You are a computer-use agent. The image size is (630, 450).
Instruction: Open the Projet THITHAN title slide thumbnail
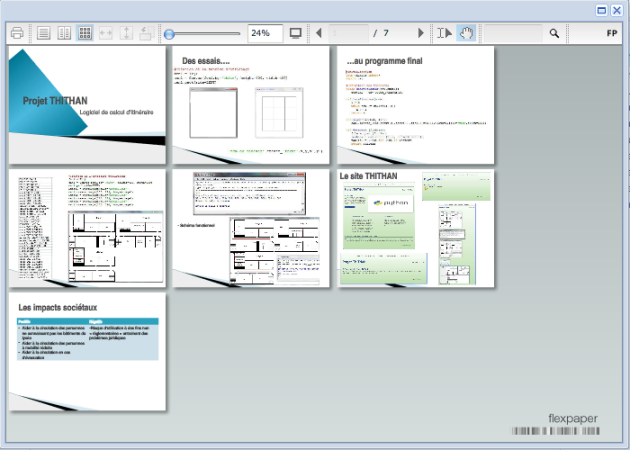click(x=87, y=105)
